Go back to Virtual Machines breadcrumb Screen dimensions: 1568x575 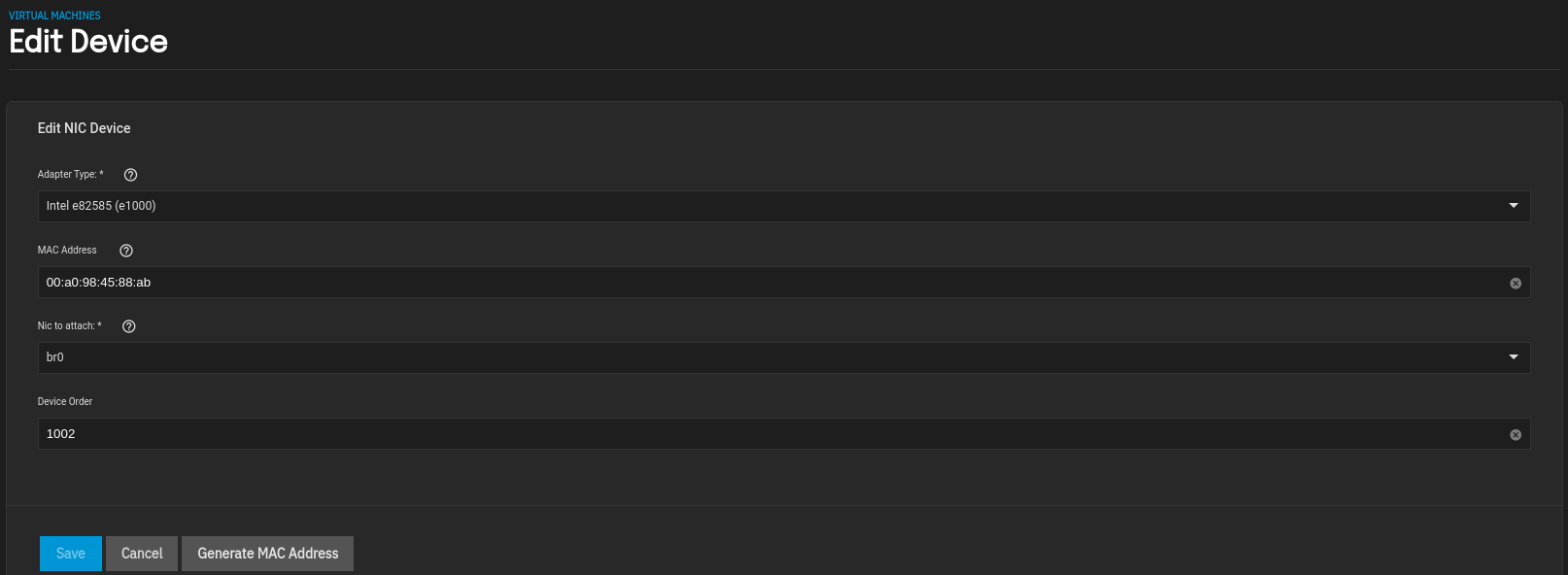pyautogui.click(x=54, y=16)
